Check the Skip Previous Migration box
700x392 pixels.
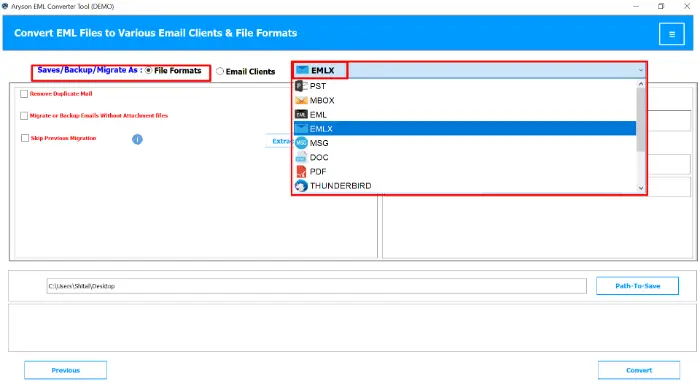coord(25,138)
